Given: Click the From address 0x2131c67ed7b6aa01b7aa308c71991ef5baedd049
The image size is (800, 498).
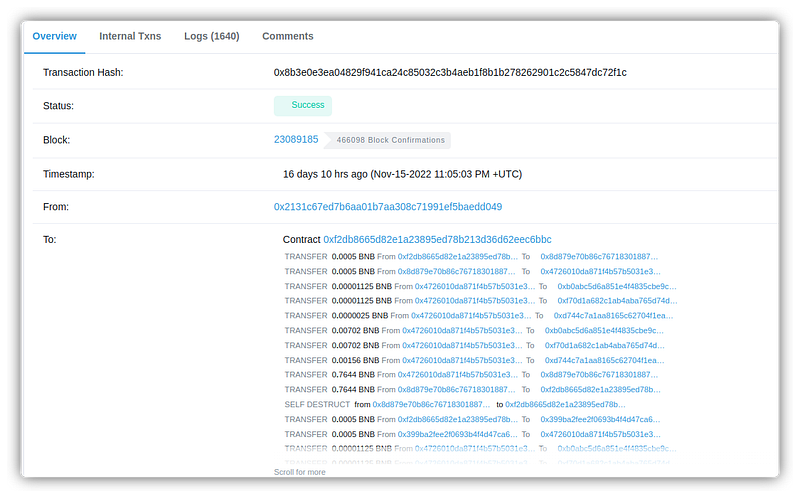Looking at the screenshot, I should [x=388, y=207].
